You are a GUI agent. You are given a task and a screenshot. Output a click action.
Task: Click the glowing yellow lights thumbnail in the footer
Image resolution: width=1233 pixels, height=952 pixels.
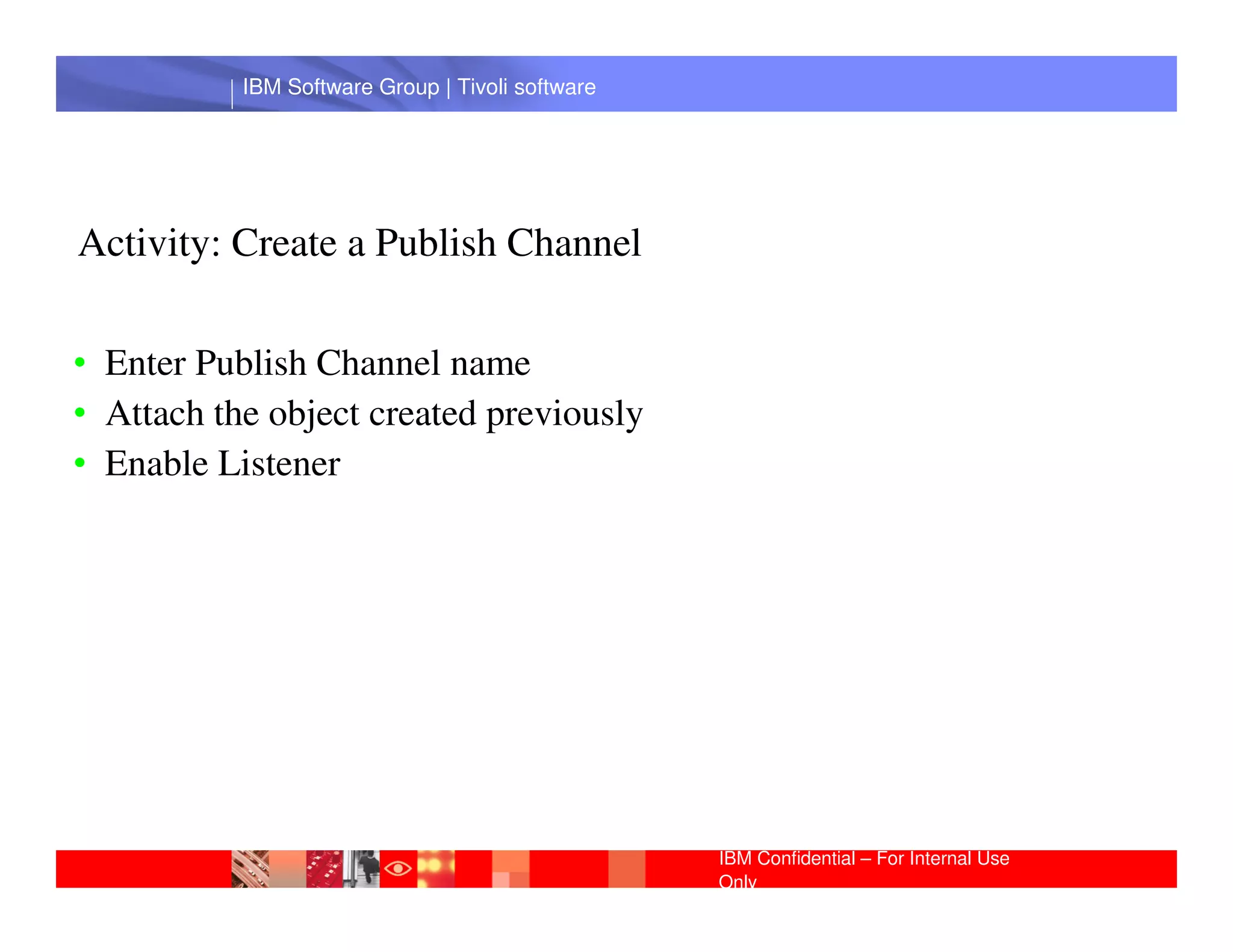(436, 868)
